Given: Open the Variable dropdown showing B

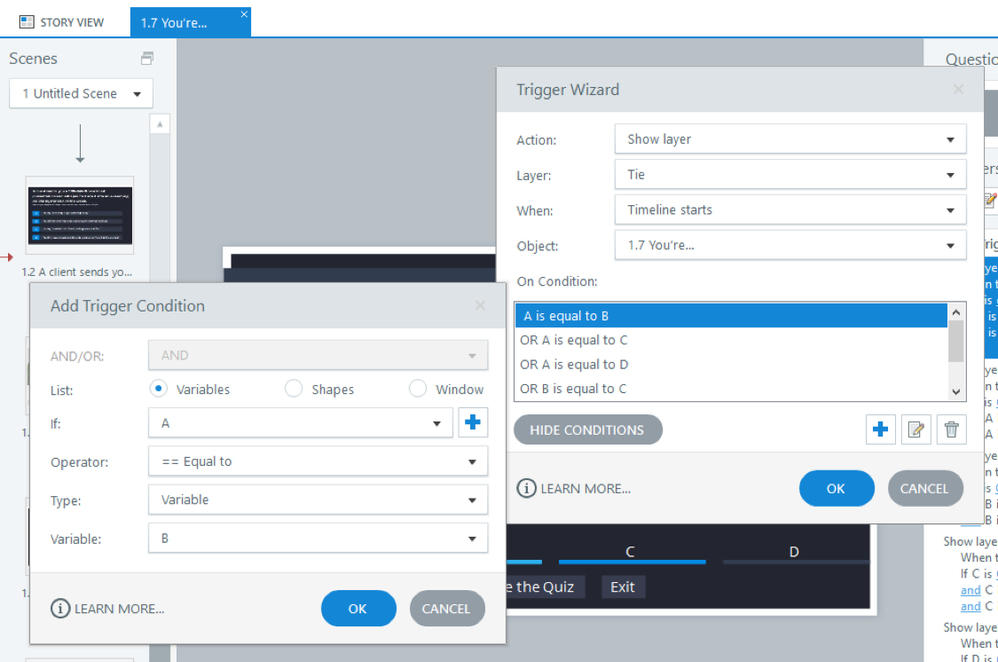Looking at the screenshot, I should (x=318, y=539).
